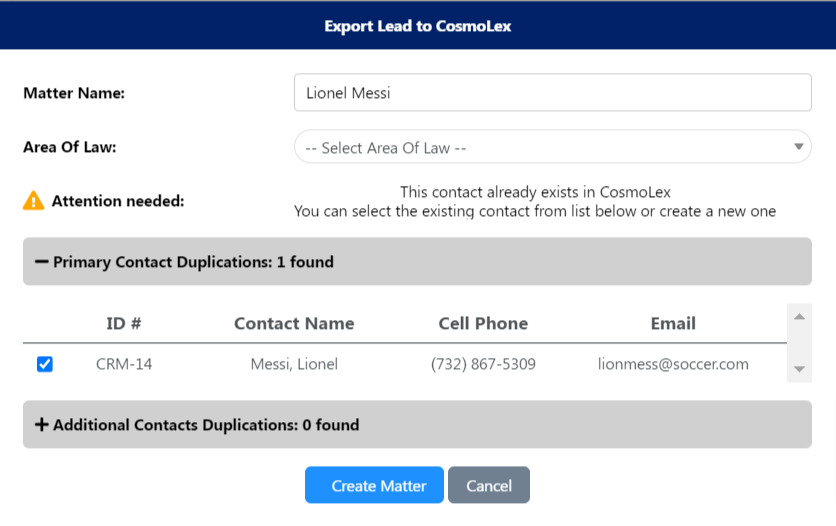Select the Messi, Lionel contact name cell

[x=294, y=364]
